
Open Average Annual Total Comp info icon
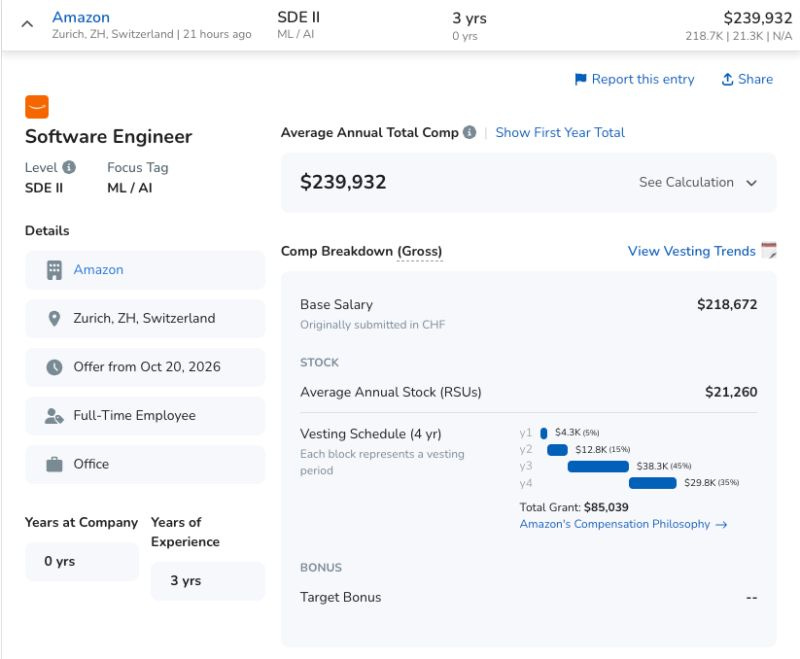[x=469, y=133]
